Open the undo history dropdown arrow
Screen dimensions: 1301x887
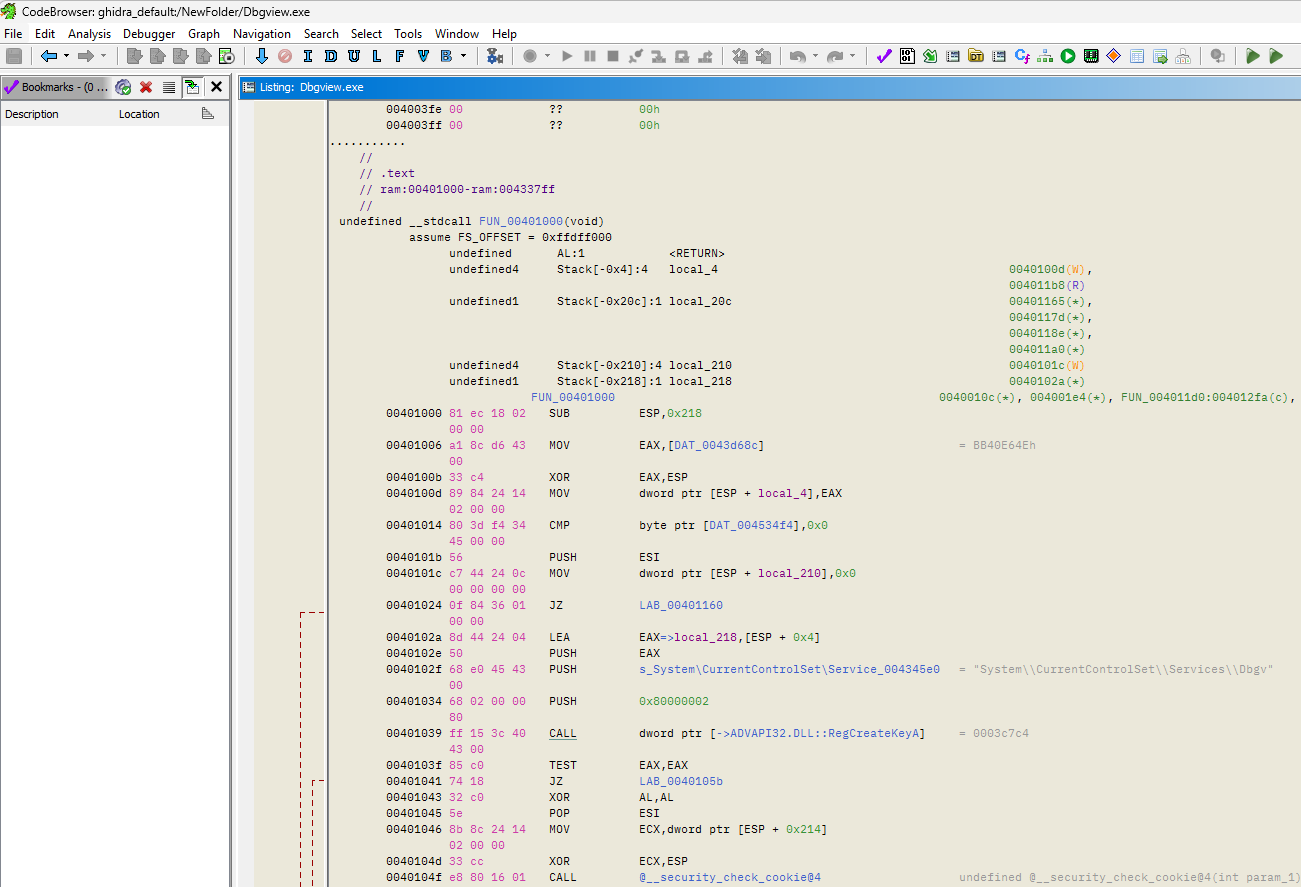pyautogui.click(x=815, y=56)
